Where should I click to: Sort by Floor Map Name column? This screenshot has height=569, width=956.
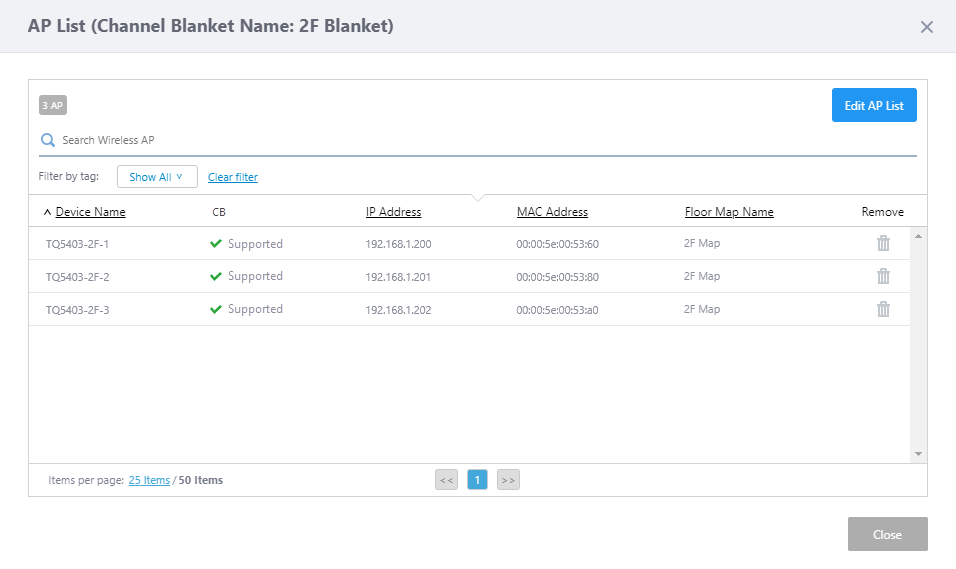729,212
